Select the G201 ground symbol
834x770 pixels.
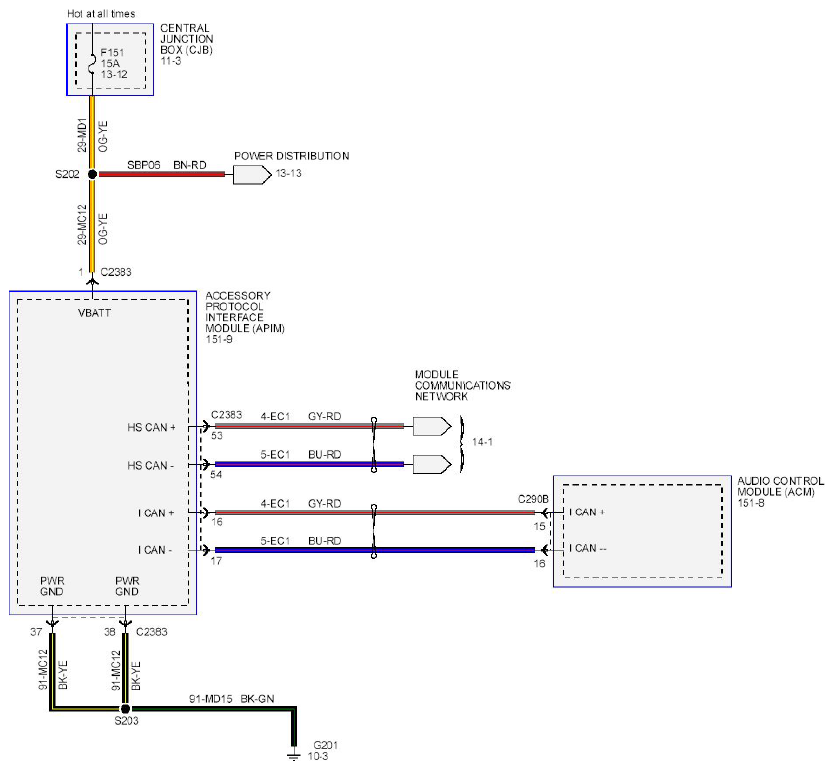pyautogui.click(x=294, y=756)
